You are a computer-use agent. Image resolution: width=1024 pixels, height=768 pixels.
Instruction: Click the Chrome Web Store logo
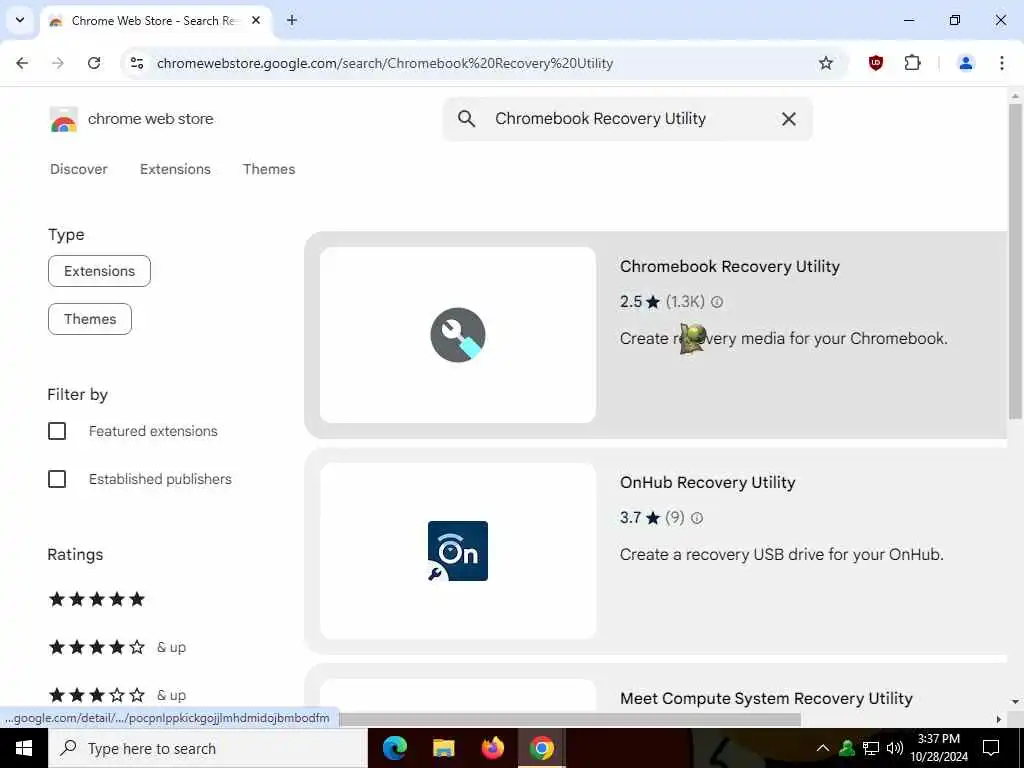(63, 120)
